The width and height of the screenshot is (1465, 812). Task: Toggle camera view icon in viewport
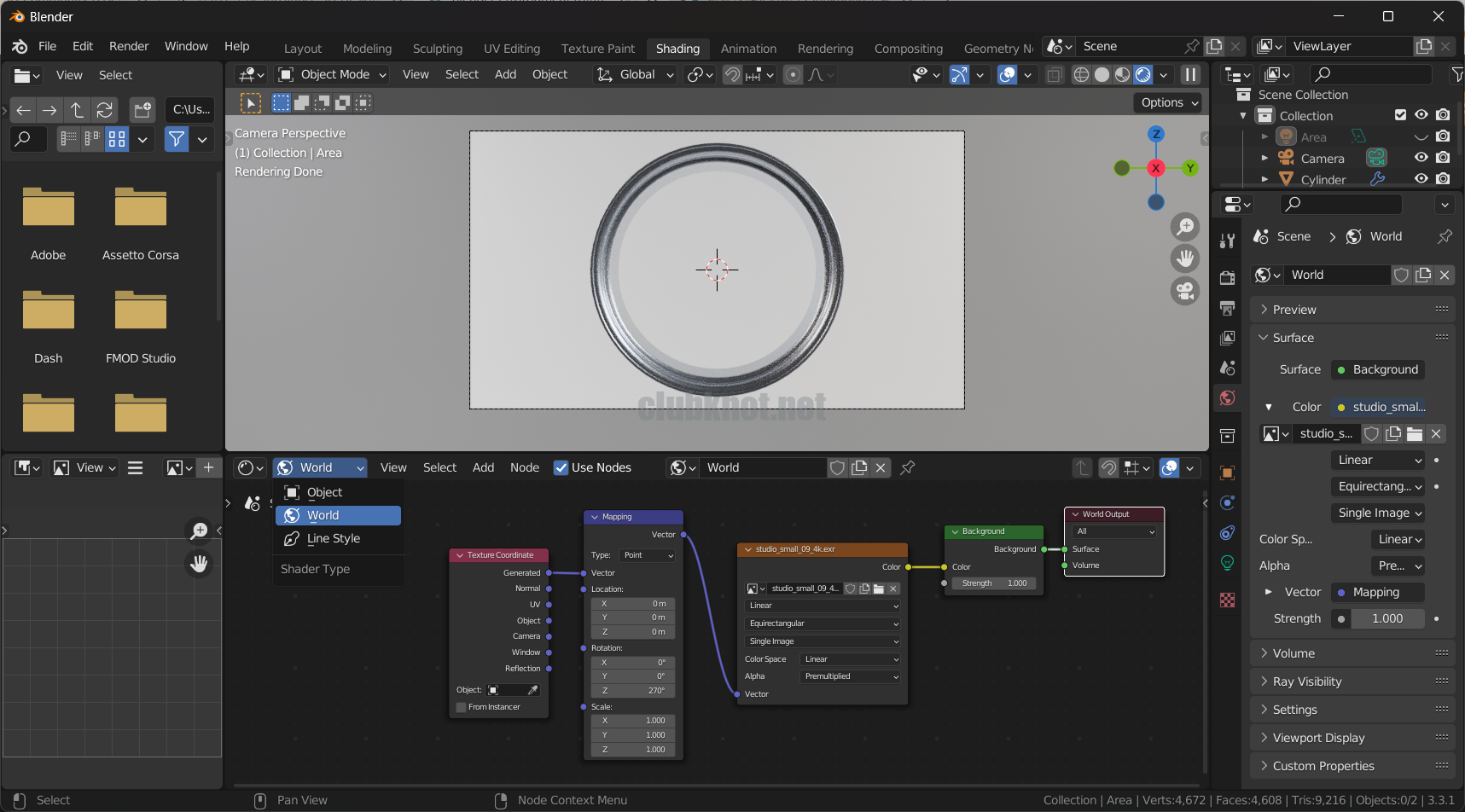(x=1185, y=291)
